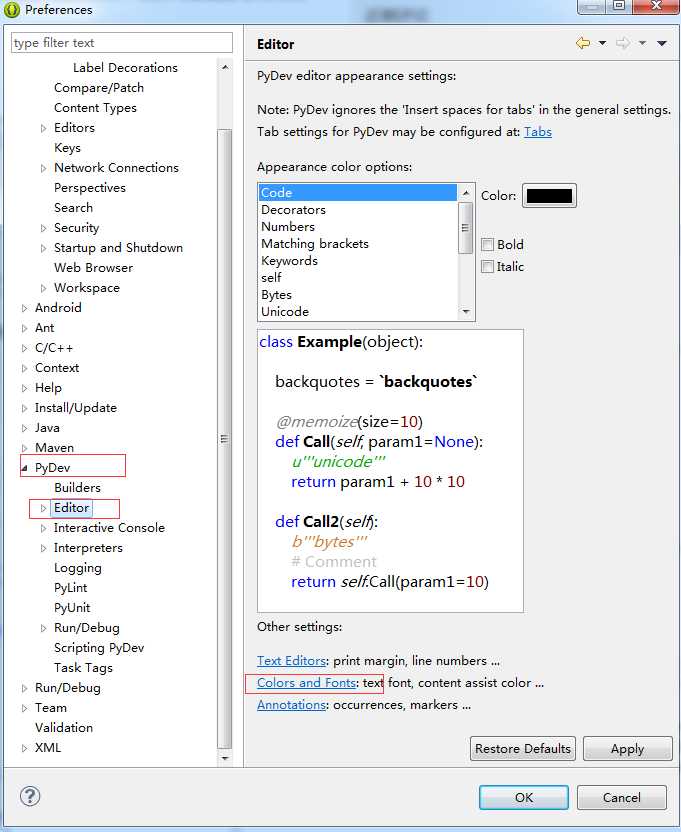
Task: Select Matching brackets color option
Action: [357, 244]
